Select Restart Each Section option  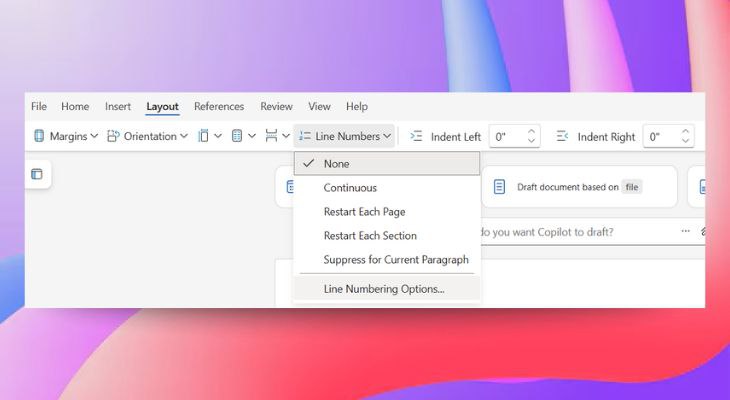click(x=387, y=236)
